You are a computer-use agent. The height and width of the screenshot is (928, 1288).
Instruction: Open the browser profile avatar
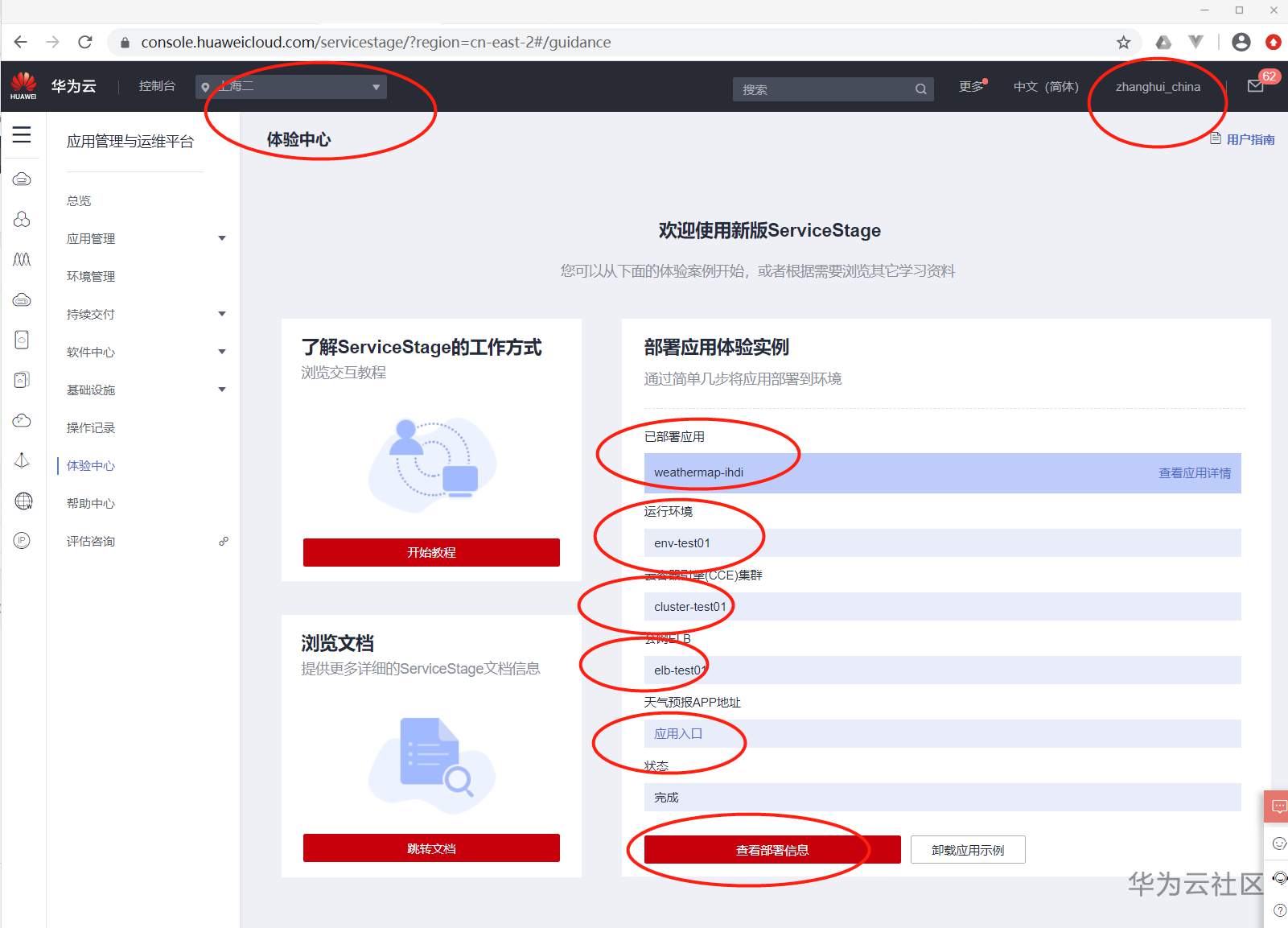click(x=1241, y=42)
